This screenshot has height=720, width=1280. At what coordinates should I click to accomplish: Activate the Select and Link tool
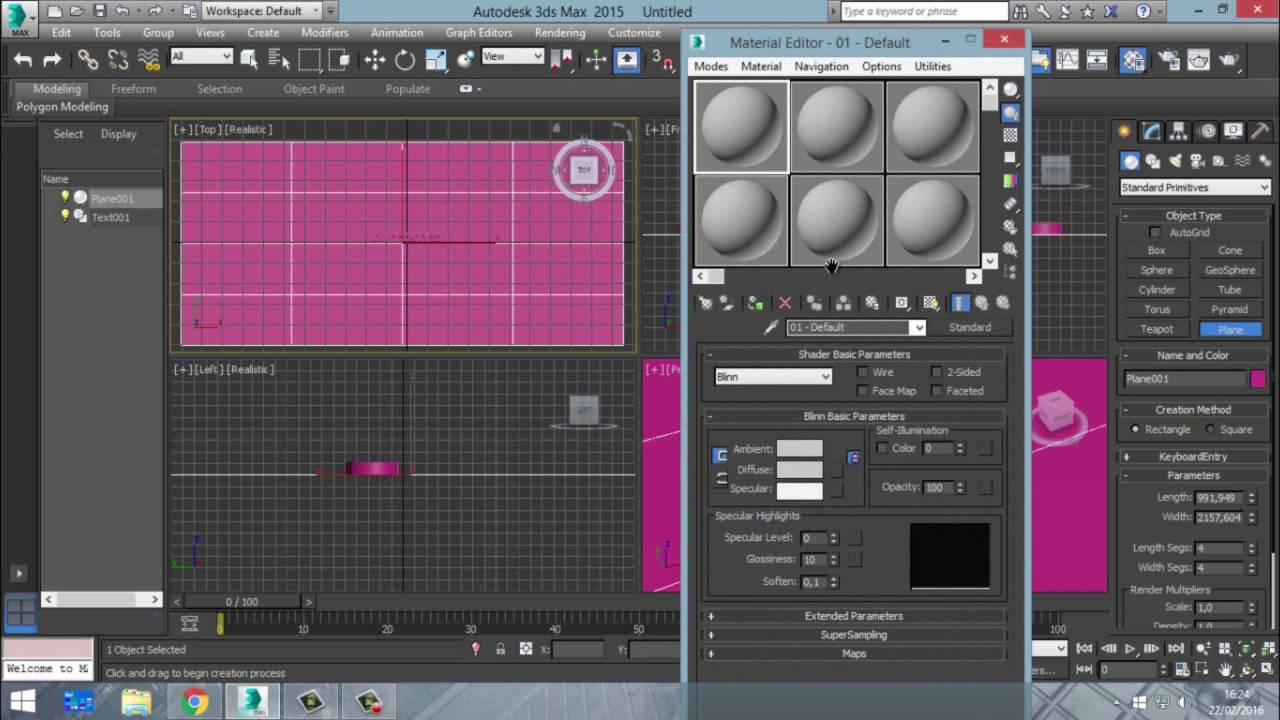[88, 60]
